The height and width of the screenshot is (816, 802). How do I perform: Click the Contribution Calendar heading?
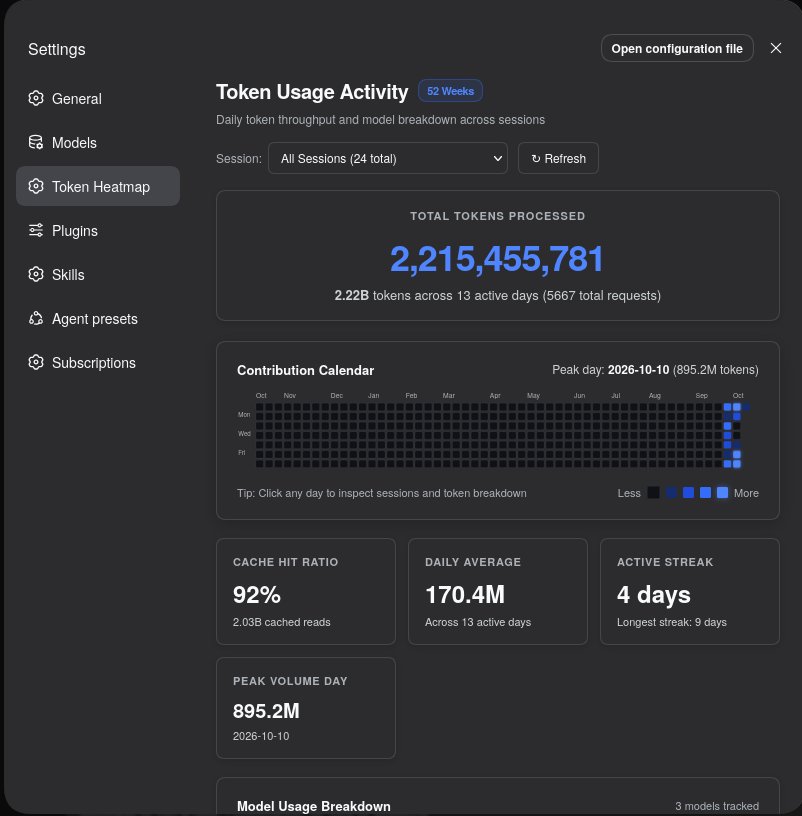(305, 370)
